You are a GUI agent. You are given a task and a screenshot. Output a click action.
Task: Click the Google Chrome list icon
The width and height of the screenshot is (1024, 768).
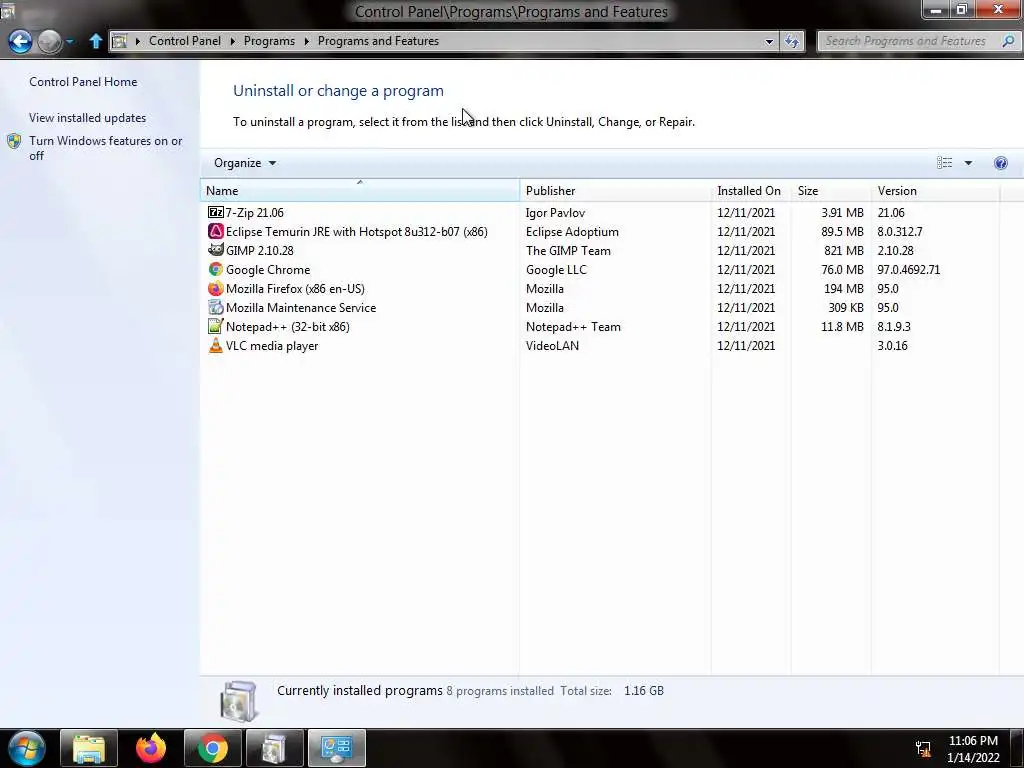[x=216, y=269]
